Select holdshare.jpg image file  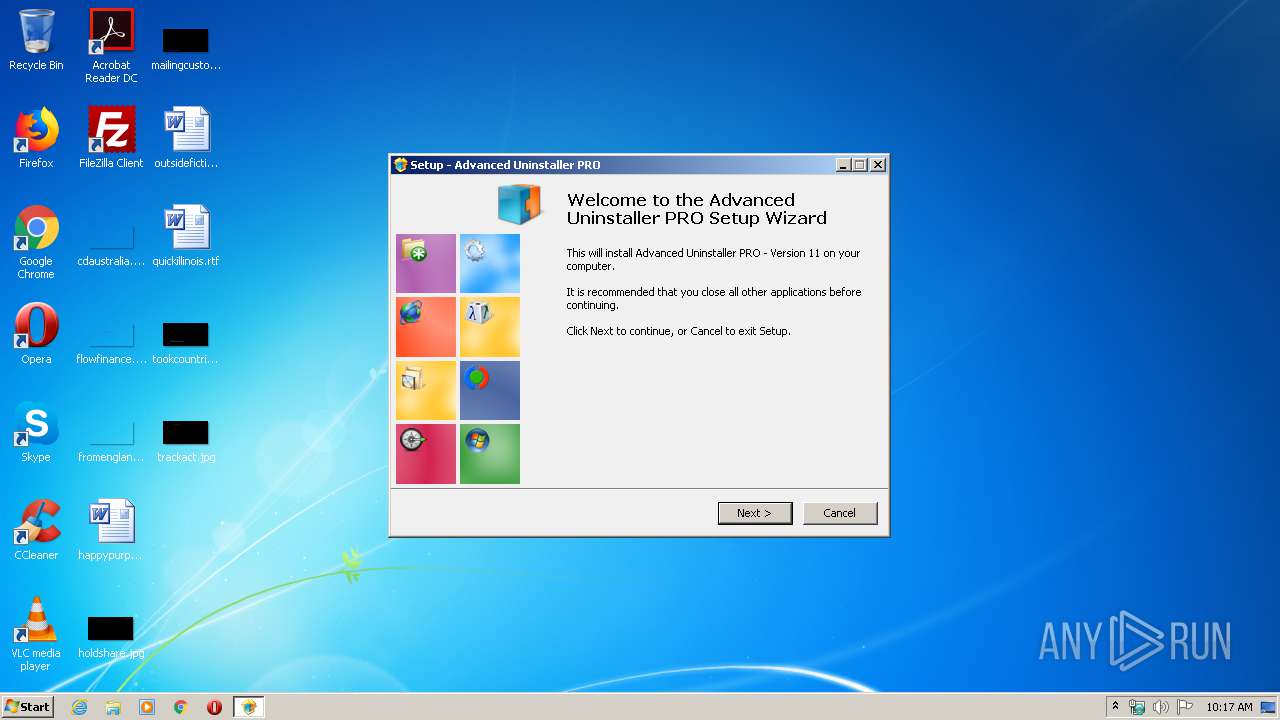click(111, 636)
